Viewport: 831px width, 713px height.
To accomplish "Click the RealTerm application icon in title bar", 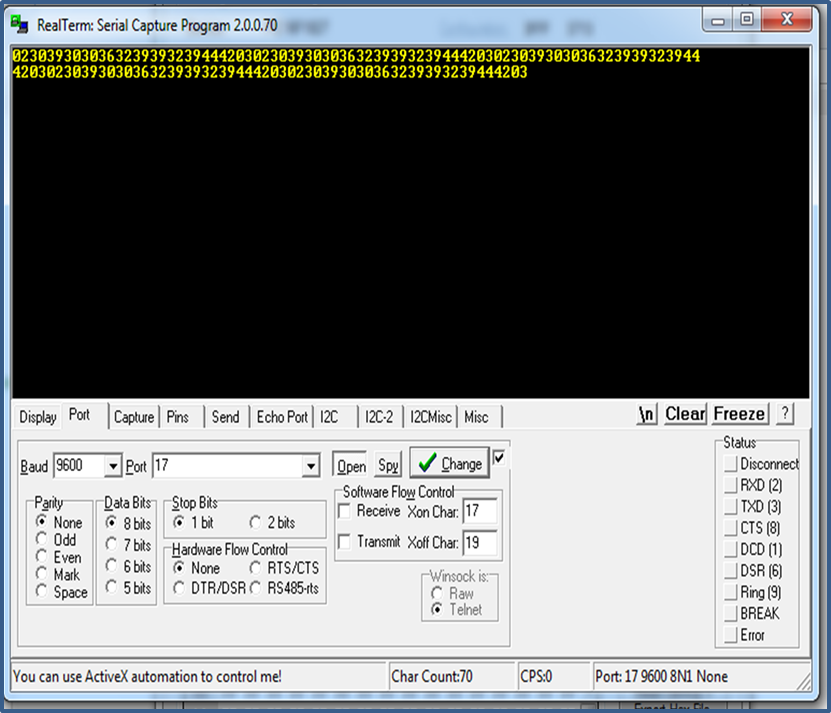I will click(20, 24).
